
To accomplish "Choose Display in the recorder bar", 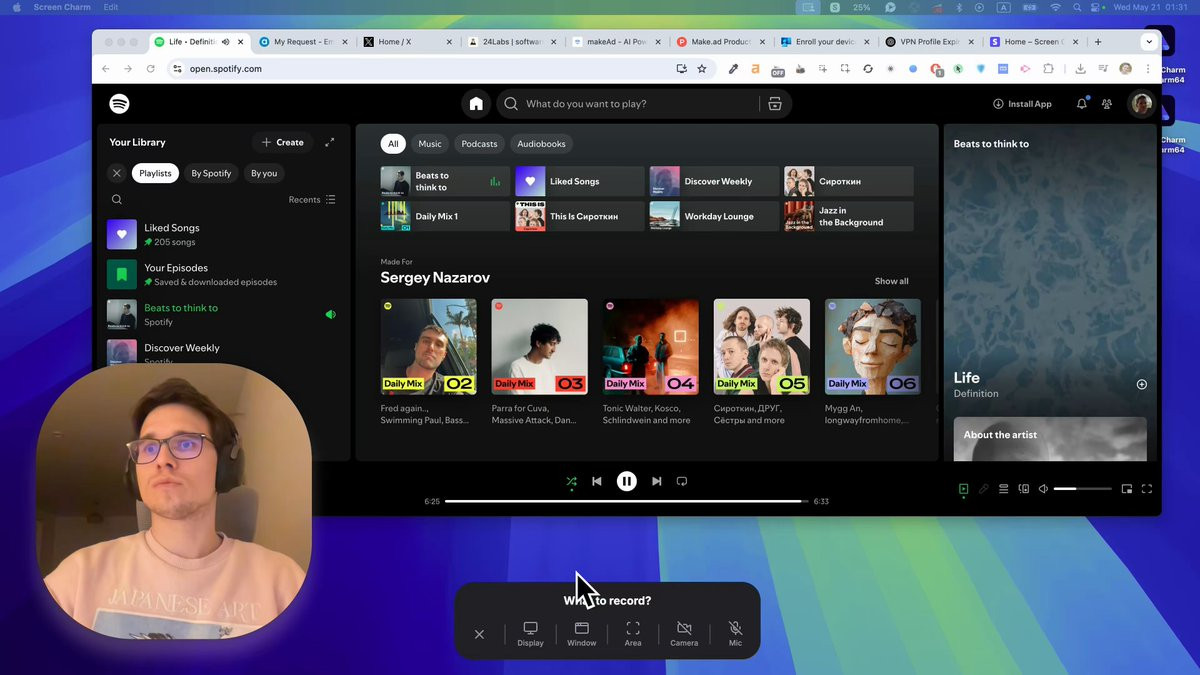I will pyautogui.click(x=531, y=634).
